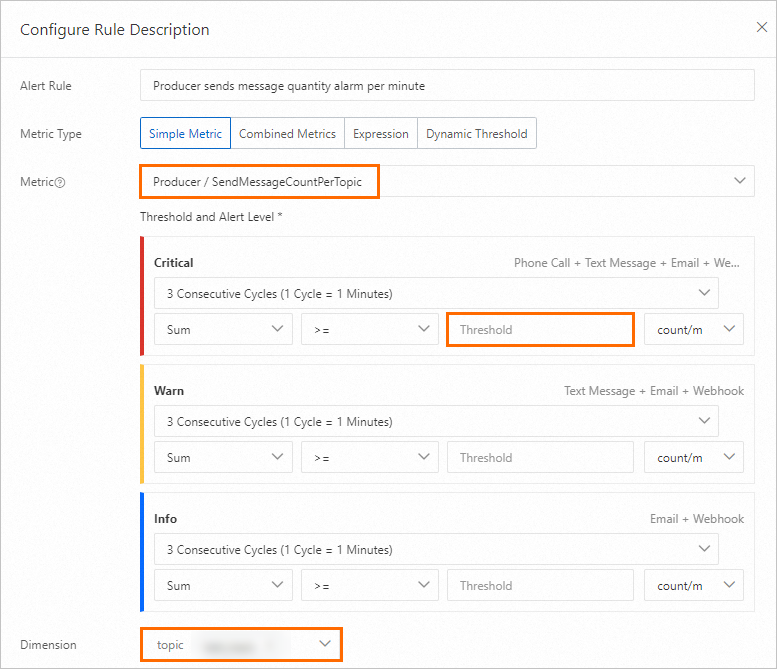The image size is (777, 669).
Task: Click the Critical Threshold input field
Action: coord(540,330)
